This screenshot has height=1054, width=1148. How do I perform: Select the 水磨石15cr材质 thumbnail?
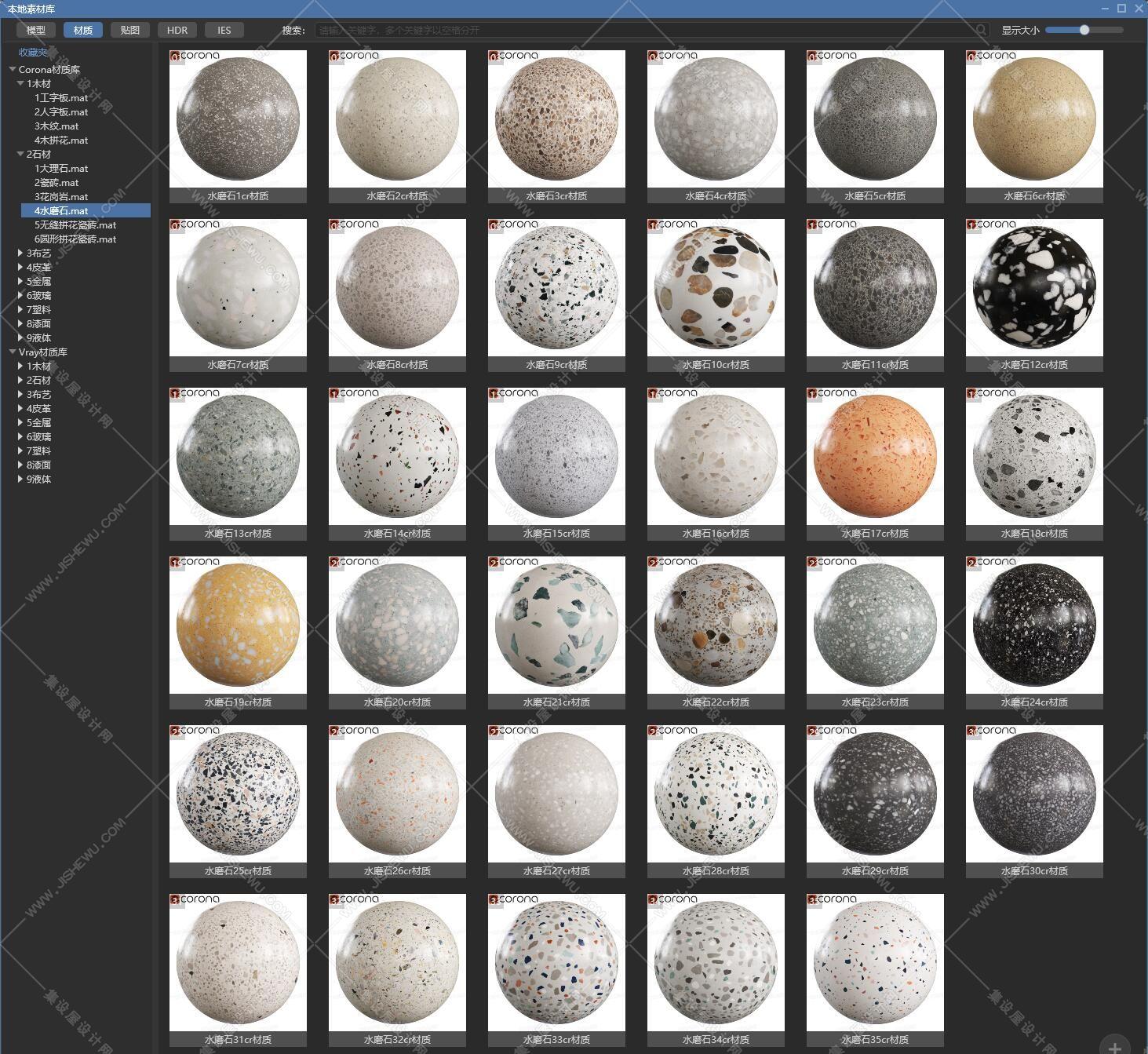pos(556,457)
